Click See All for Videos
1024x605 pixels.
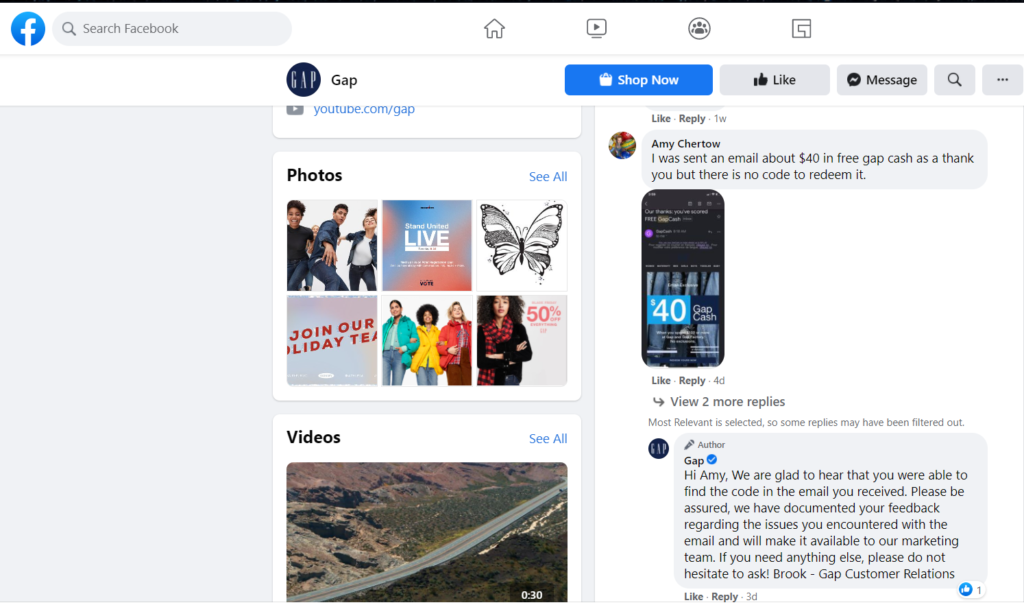pyautogui.click(x=548, y=438)
